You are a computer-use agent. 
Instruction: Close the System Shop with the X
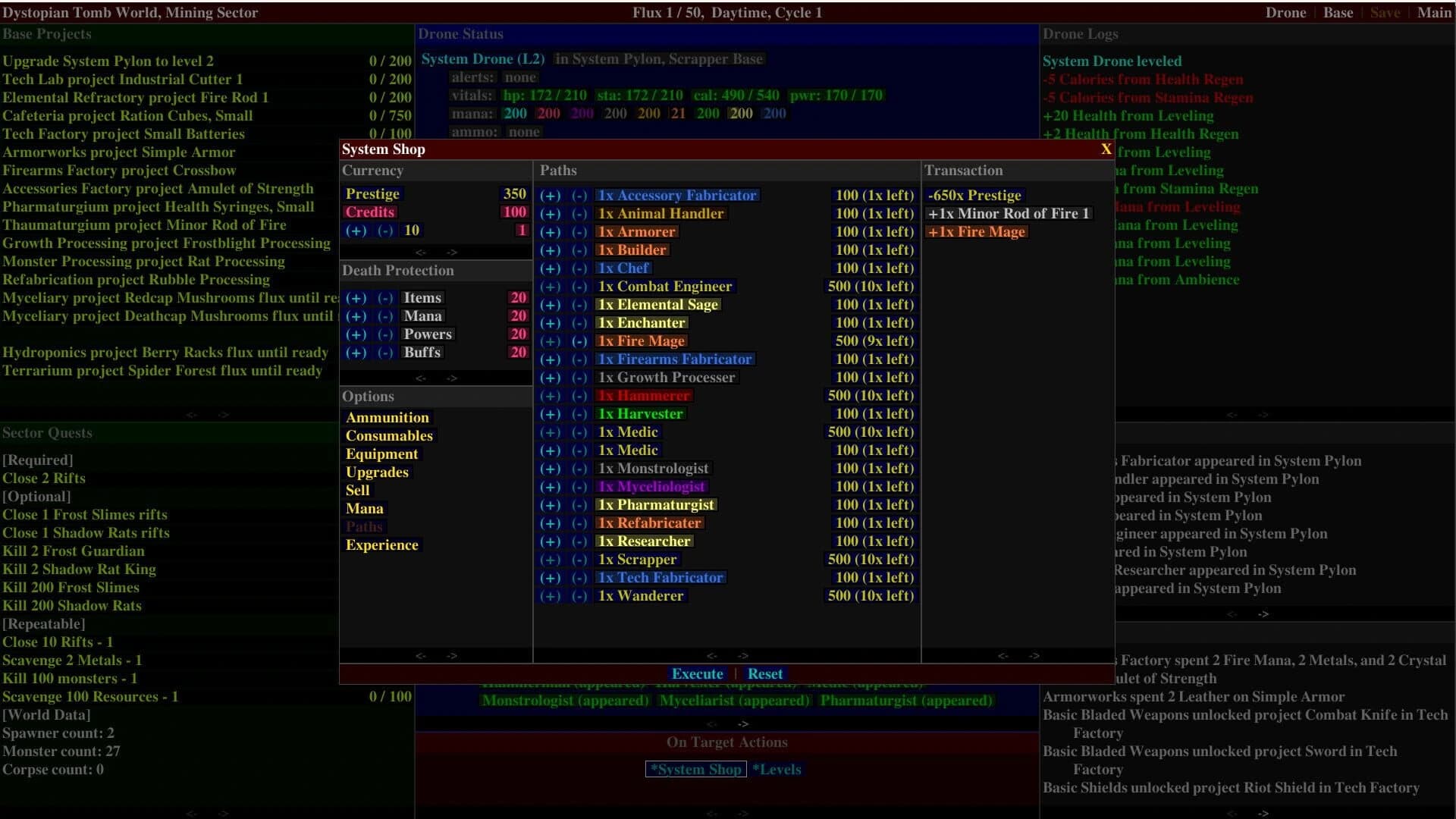point(1106,149)
